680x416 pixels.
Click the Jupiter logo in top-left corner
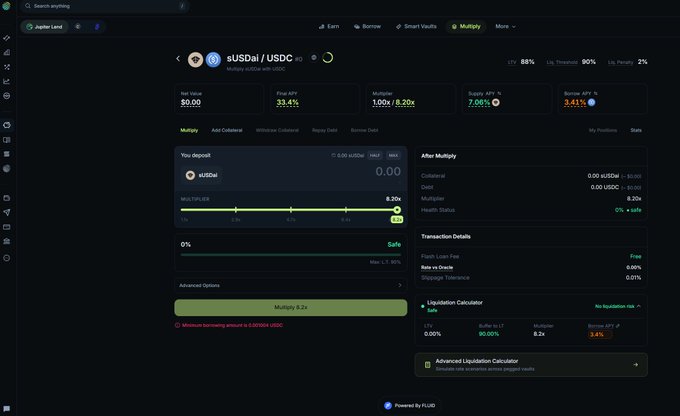click(x=6, y=6)
